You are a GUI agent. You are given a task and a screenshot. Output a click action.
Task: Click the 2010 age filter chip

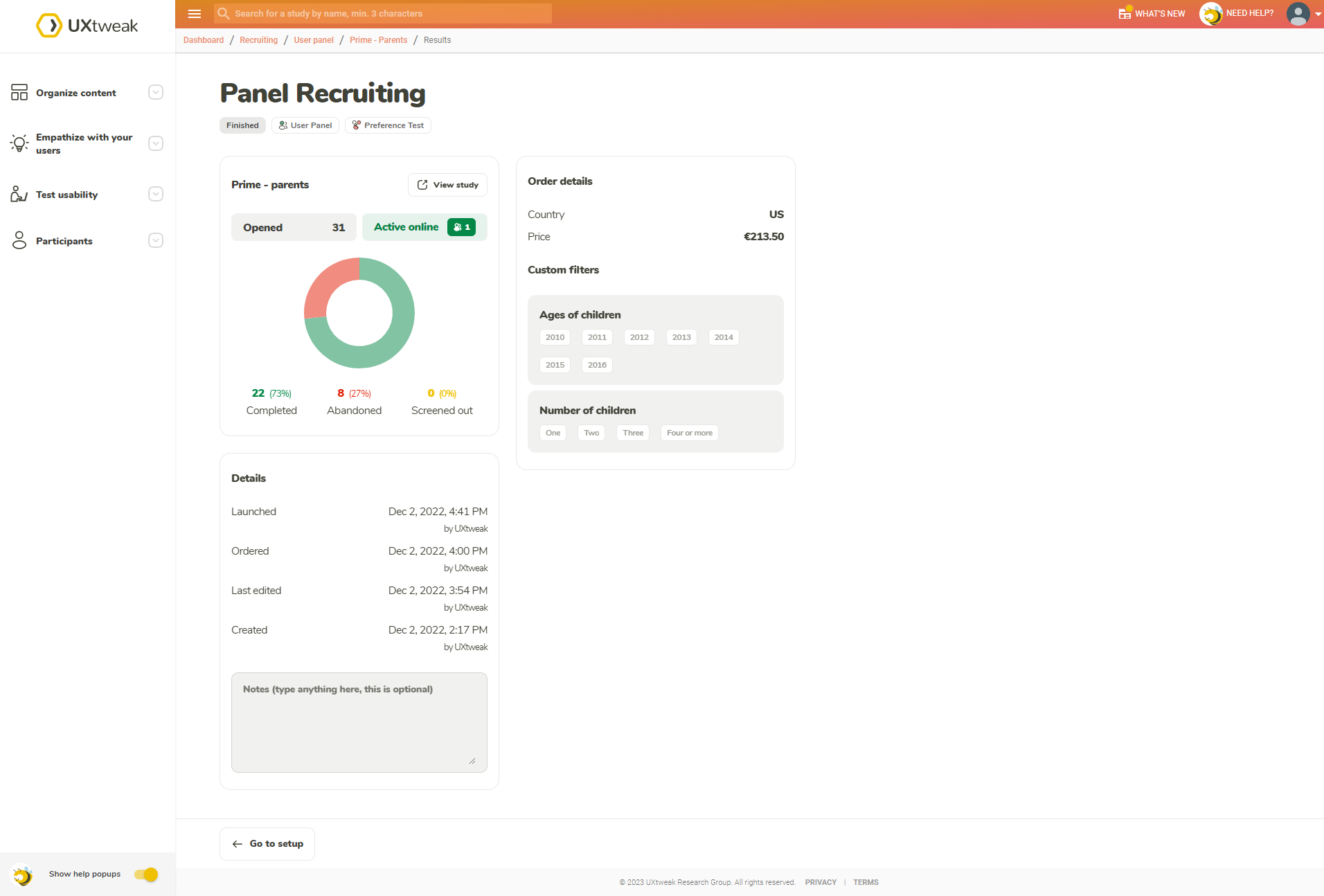click(x=555, y=337)
